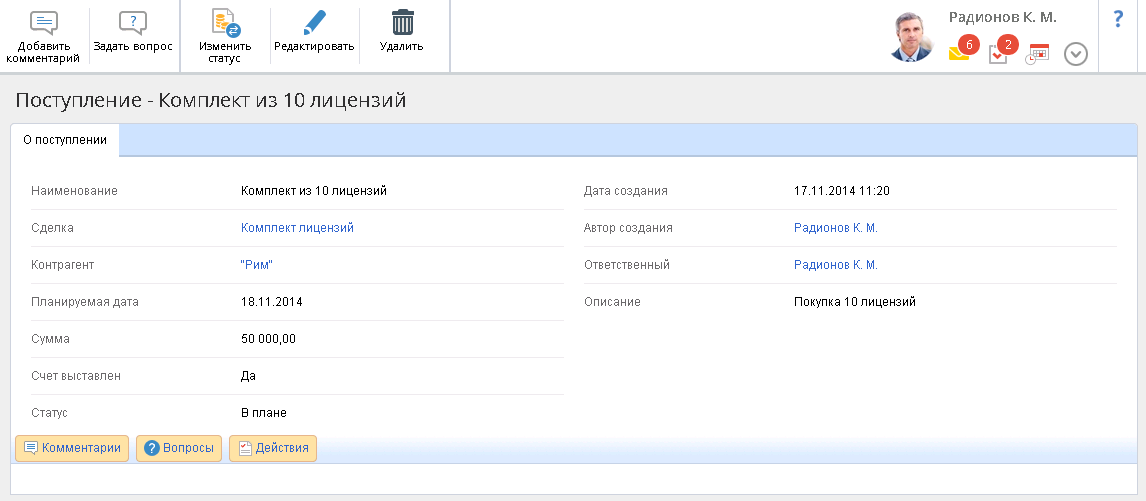Open the Комплект лицензий deal link
1146x501 pixels.
coord(297,228)
